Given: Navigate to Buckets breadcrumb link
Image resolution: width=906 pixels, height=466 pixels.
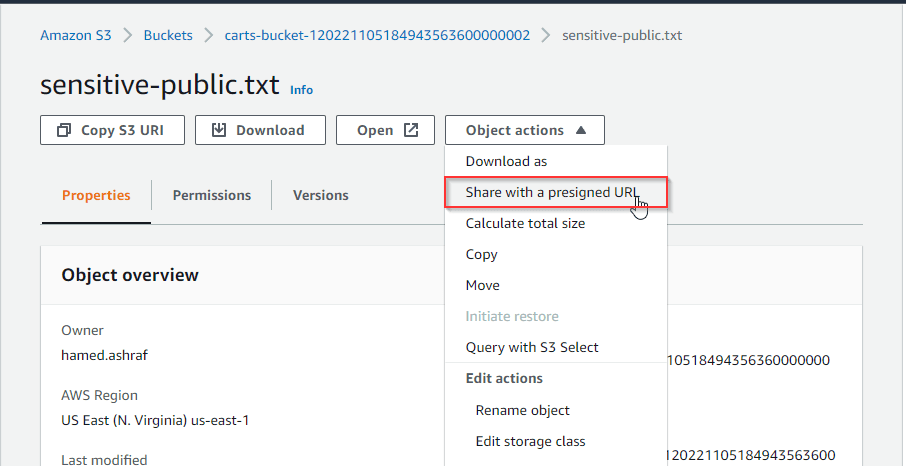Looking at the screenshot, I should [168, 35].
